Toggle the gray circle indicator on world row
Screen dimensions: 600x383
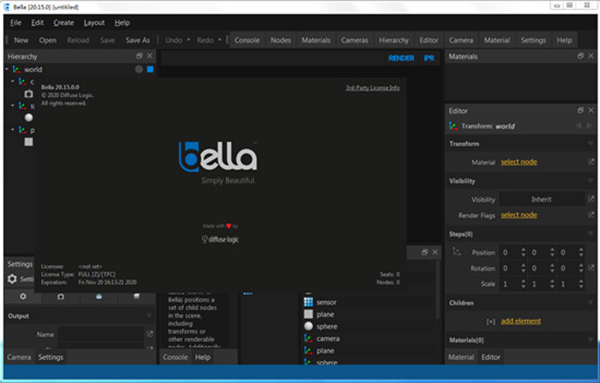click(x=139, y=69)
